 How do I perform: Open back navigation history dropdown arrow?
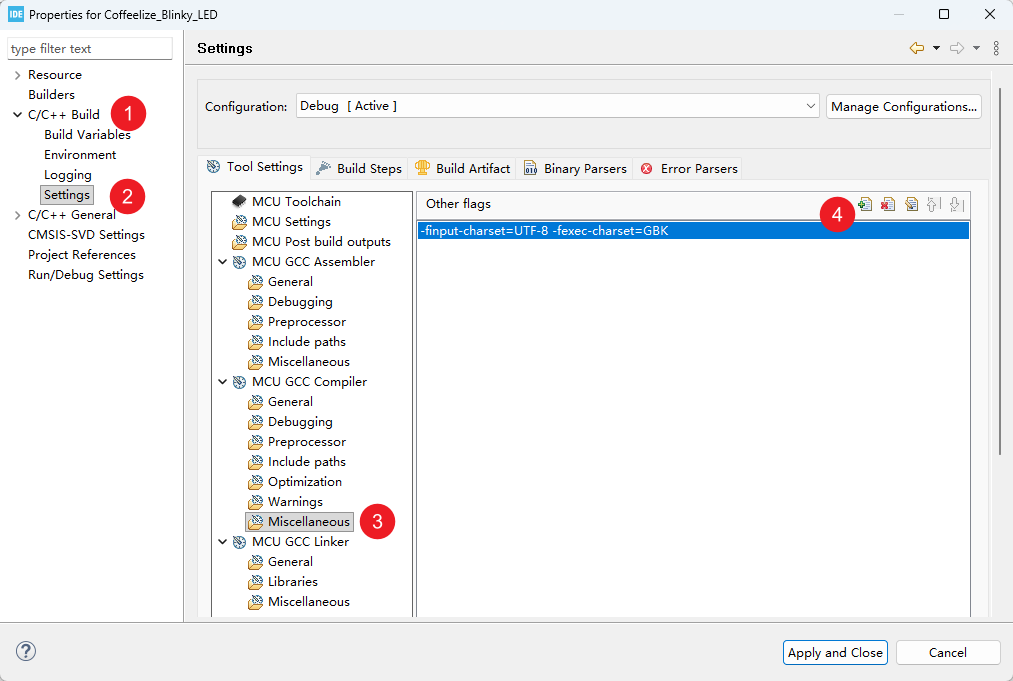(x=936, y=48)
